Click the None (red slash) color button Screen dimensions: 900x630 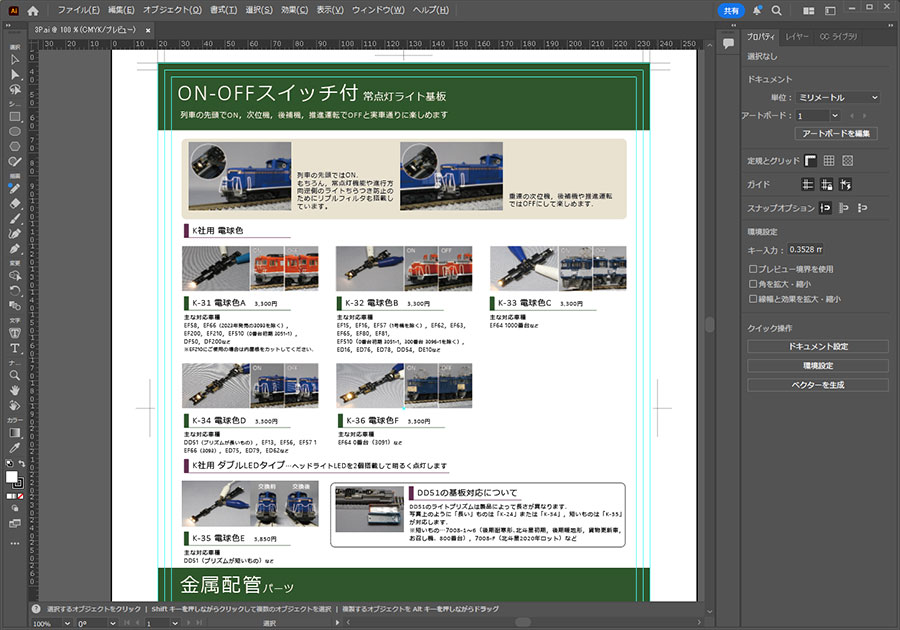(x=20, y=496)
